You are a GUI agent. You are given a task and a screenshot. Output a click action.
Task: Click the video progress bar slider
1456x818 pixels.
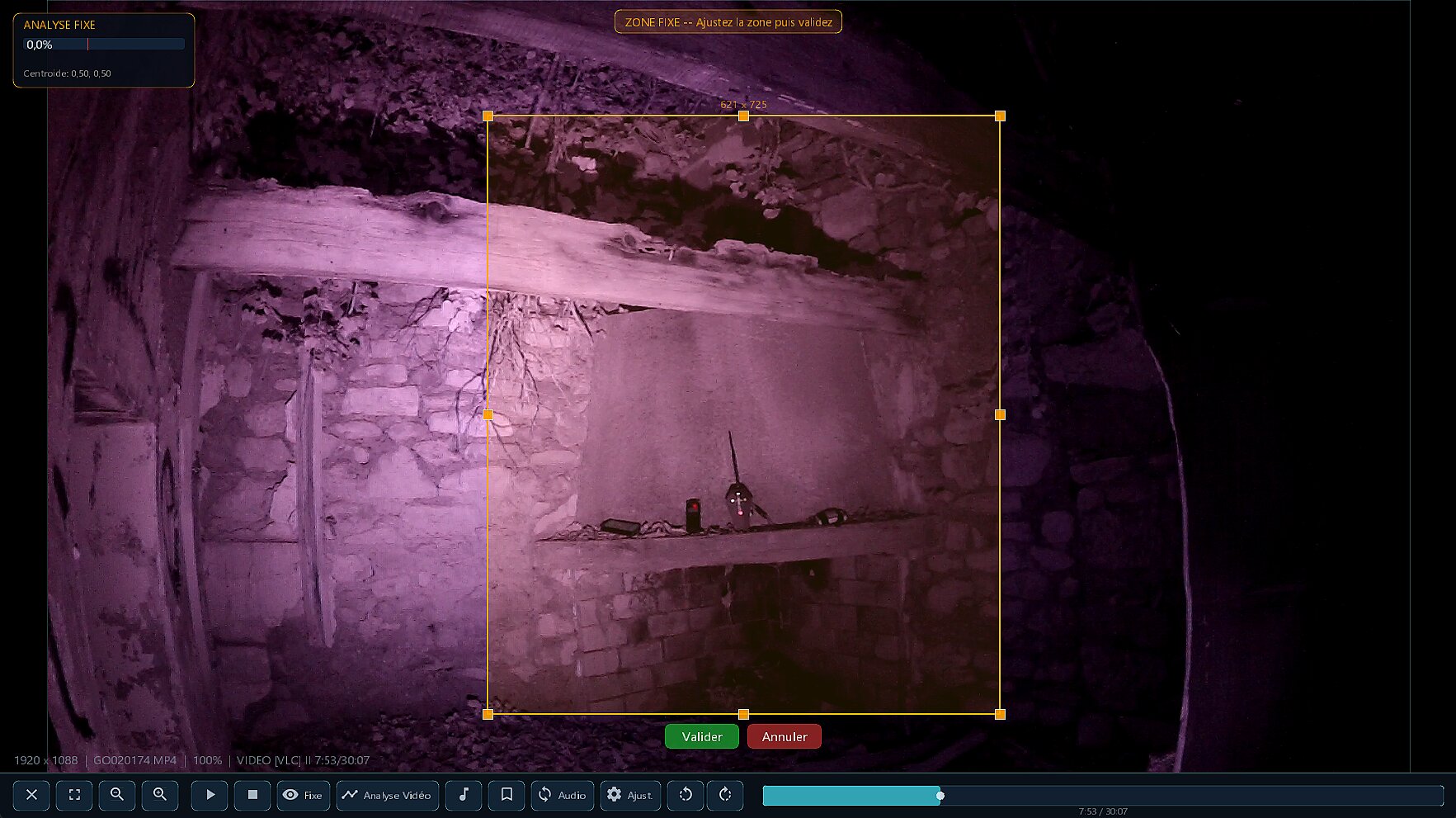coord(940,796)
